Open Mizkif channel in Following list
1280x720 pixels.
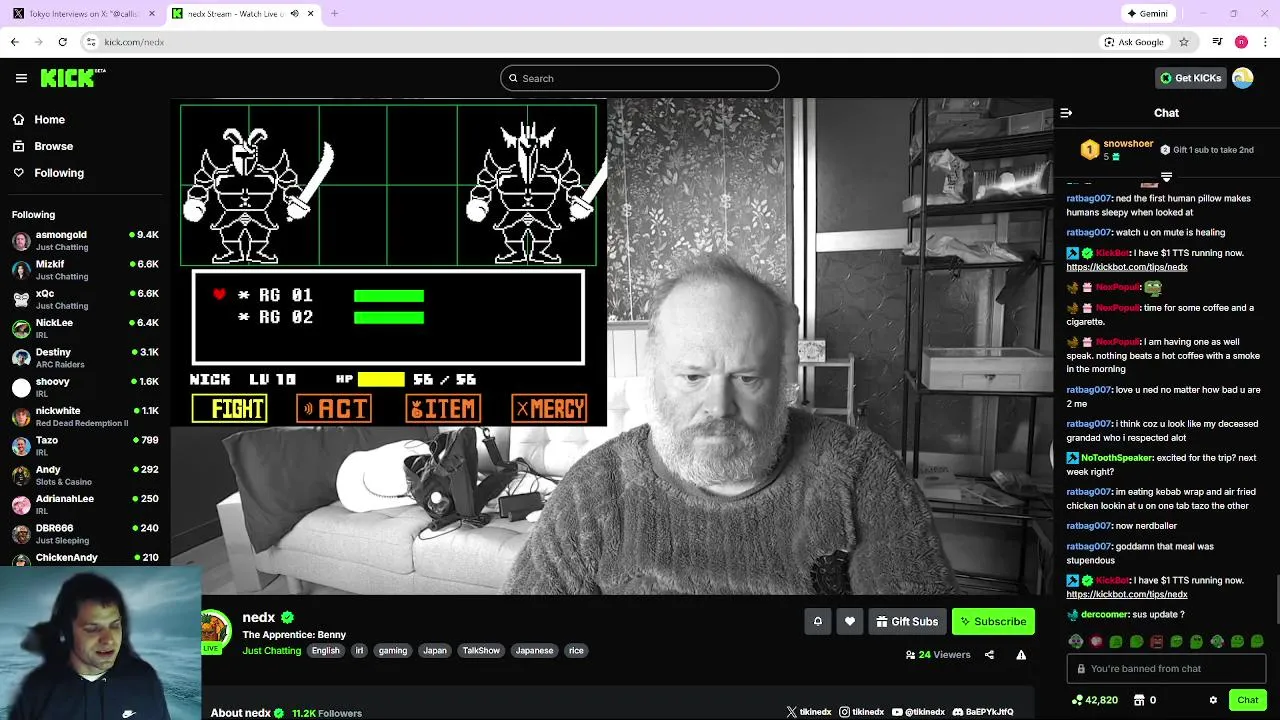click(x=85, y=270)
